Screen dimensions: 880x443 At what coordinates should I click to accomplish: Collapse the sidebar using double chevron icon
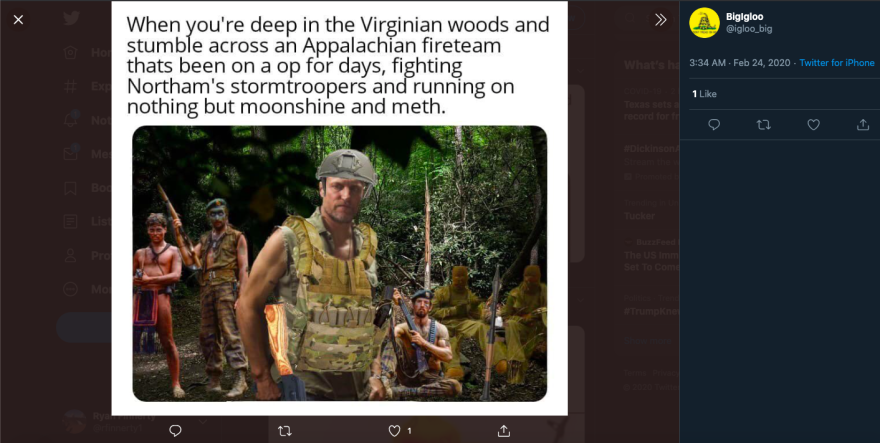pyautogui.click(x=661, y=20)
